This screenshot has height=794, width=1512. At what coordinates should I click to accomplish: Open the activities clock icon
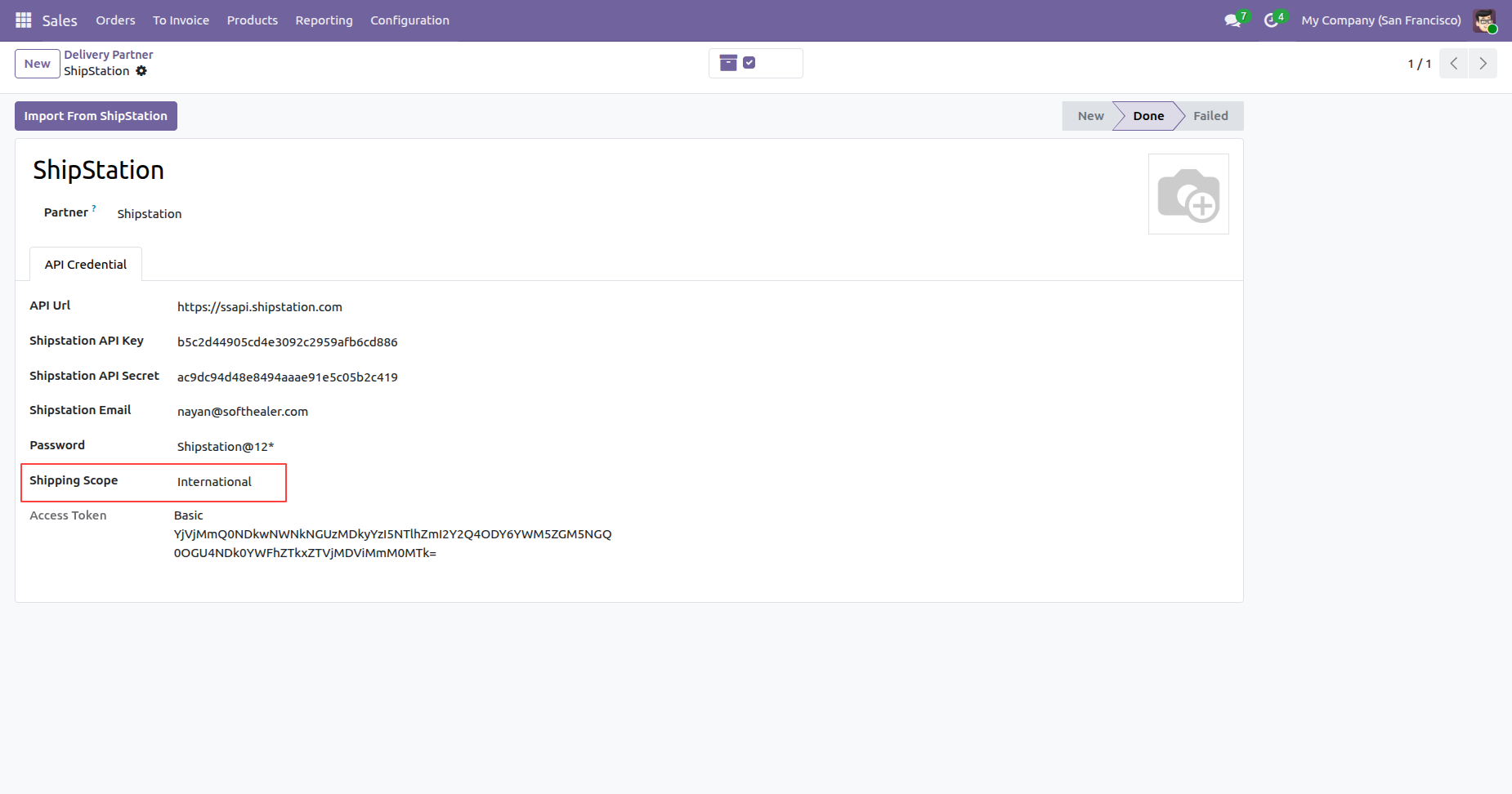pyautogui.click(x=1271, y=20)
